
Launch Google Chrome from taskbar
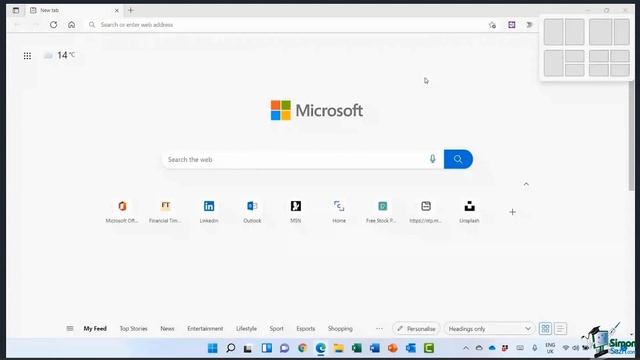302,348
